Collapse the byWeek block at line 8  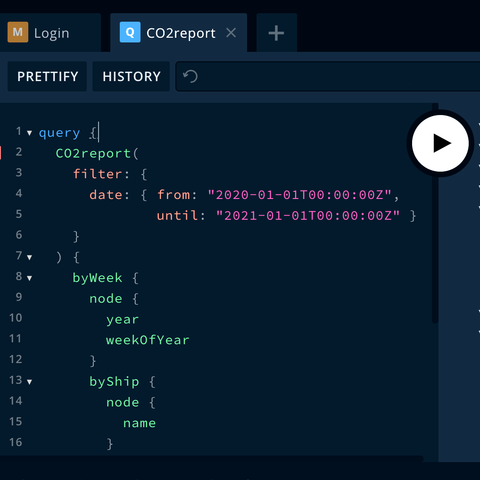click(29, 278)
